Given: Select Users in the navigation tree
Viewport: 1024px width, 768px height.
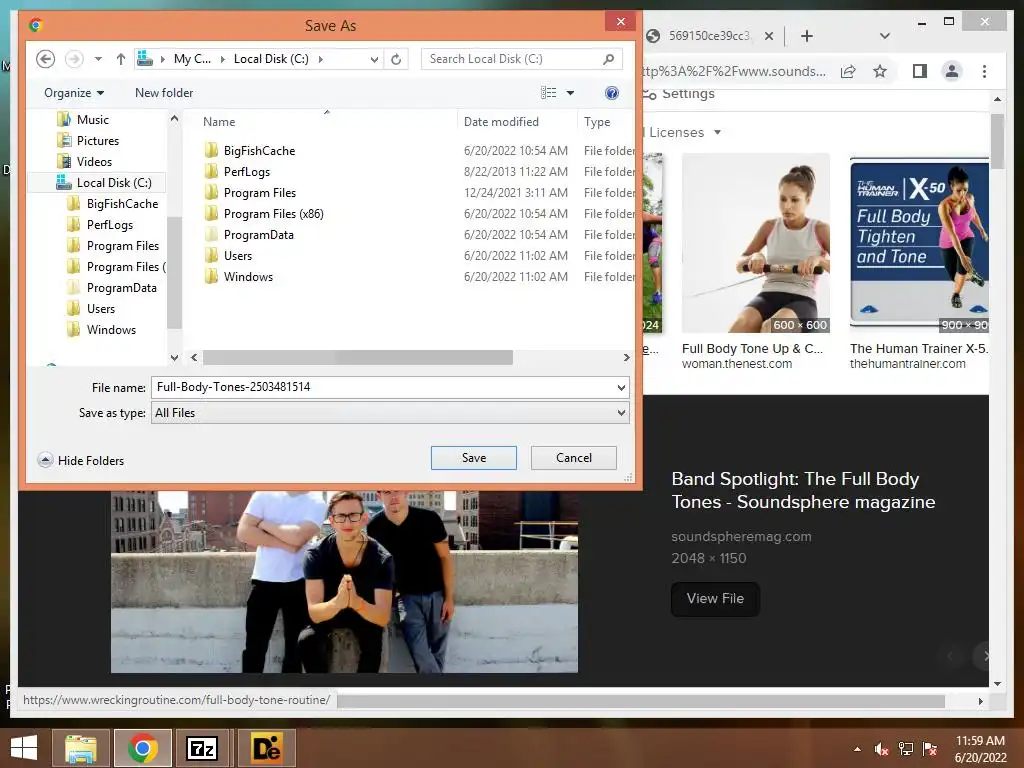Looking at the screenshot, I should (x=101, y=309).
